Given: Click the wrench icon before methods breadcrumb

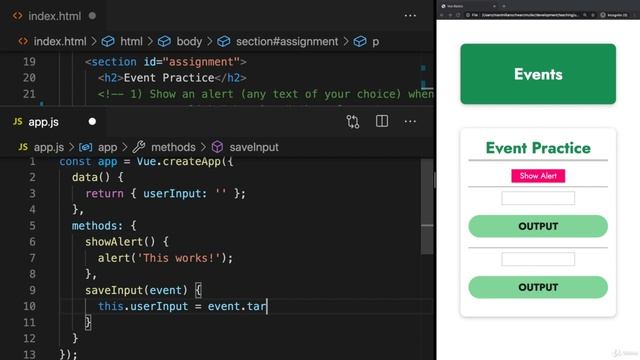Looking at the screenshot, I should click(x=139, y=147).
